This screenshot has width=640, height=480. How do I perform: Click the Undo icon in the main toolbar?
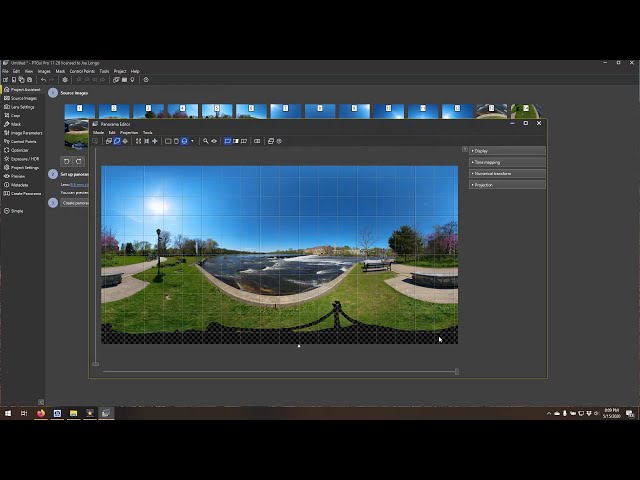43,80
